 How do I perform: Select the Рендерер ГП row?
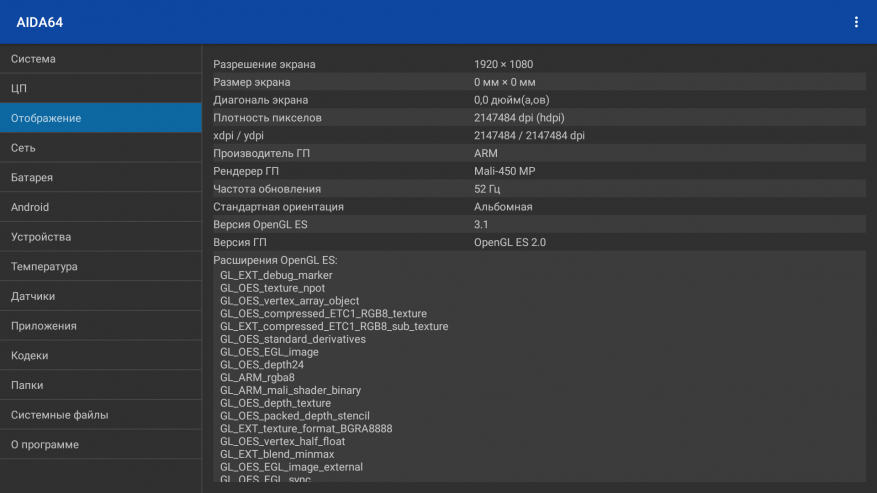(538, 172)
